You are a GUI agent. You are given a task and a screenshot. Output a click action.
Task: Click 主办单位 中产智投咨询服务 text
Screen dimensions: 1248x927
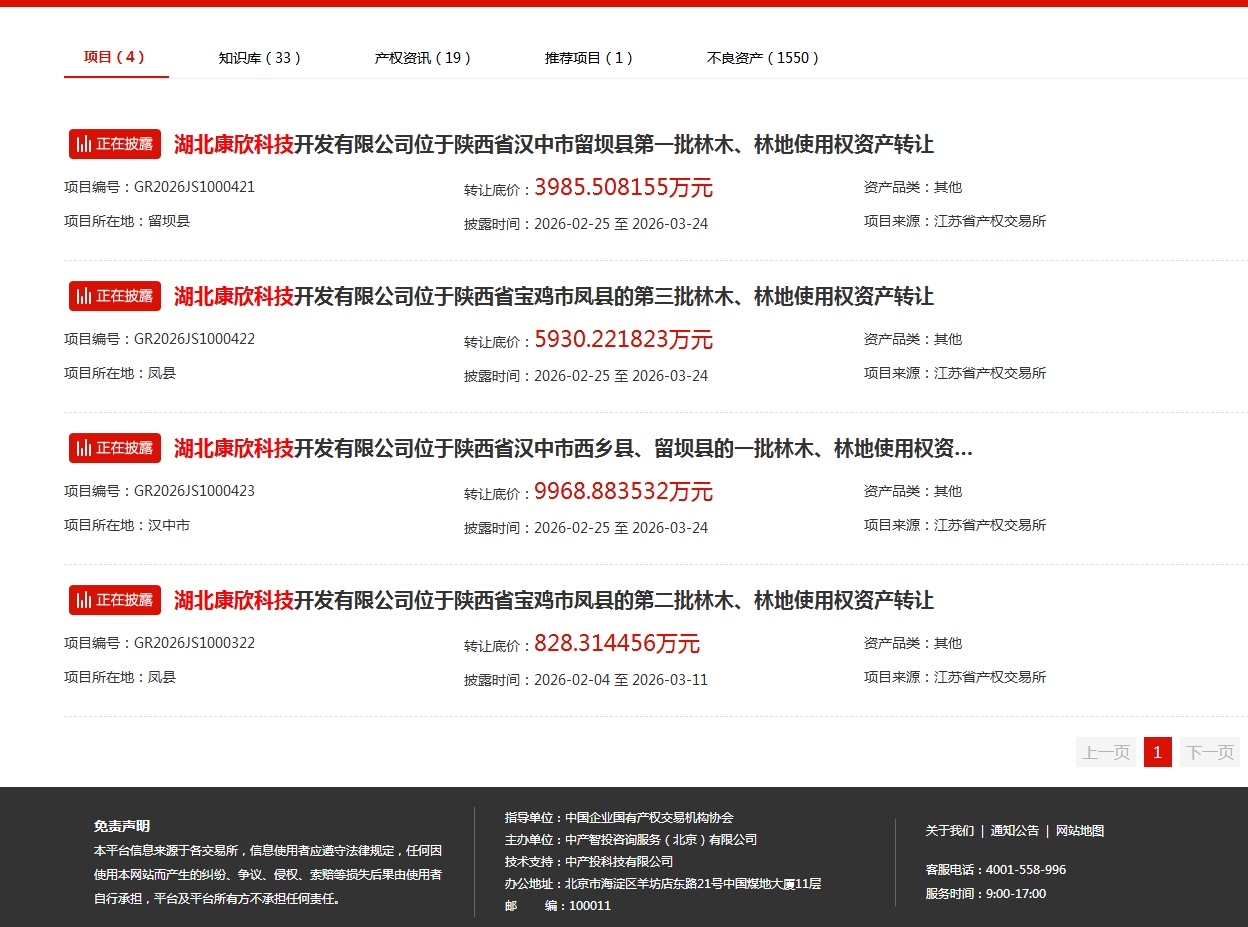click(631, 840)
